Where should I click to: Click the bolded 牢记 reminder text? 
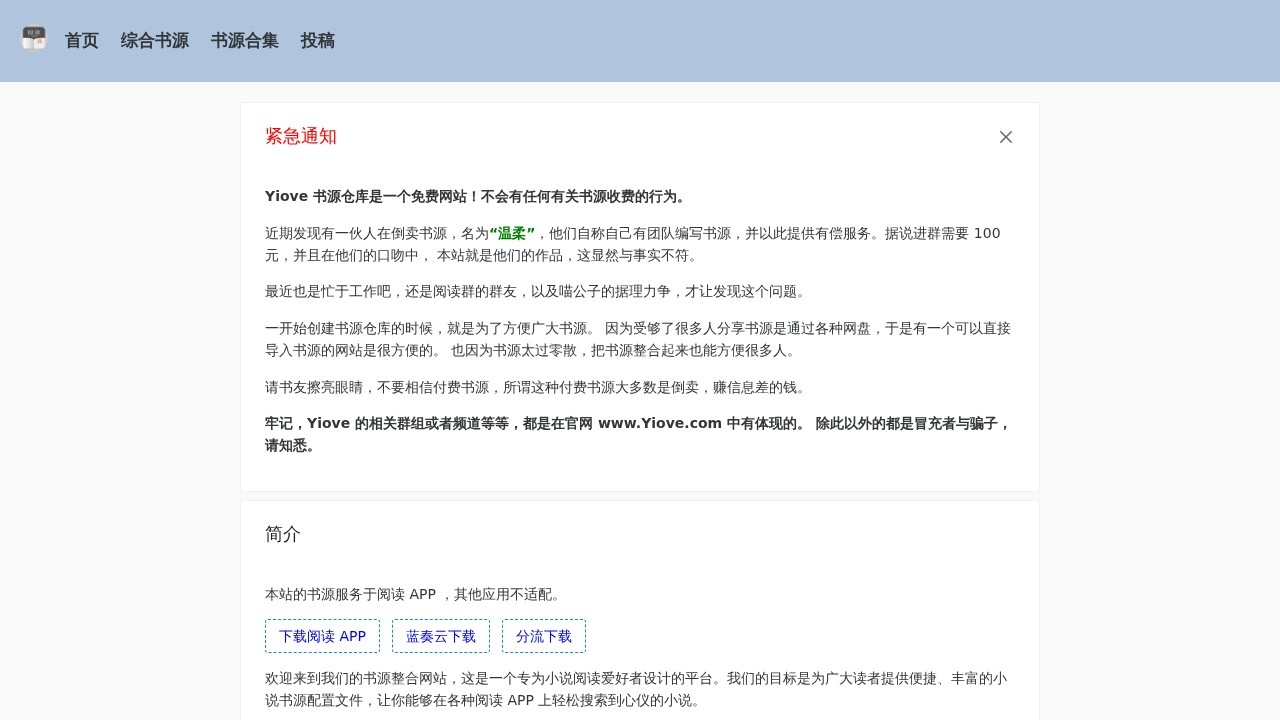[x=636, y=434]
